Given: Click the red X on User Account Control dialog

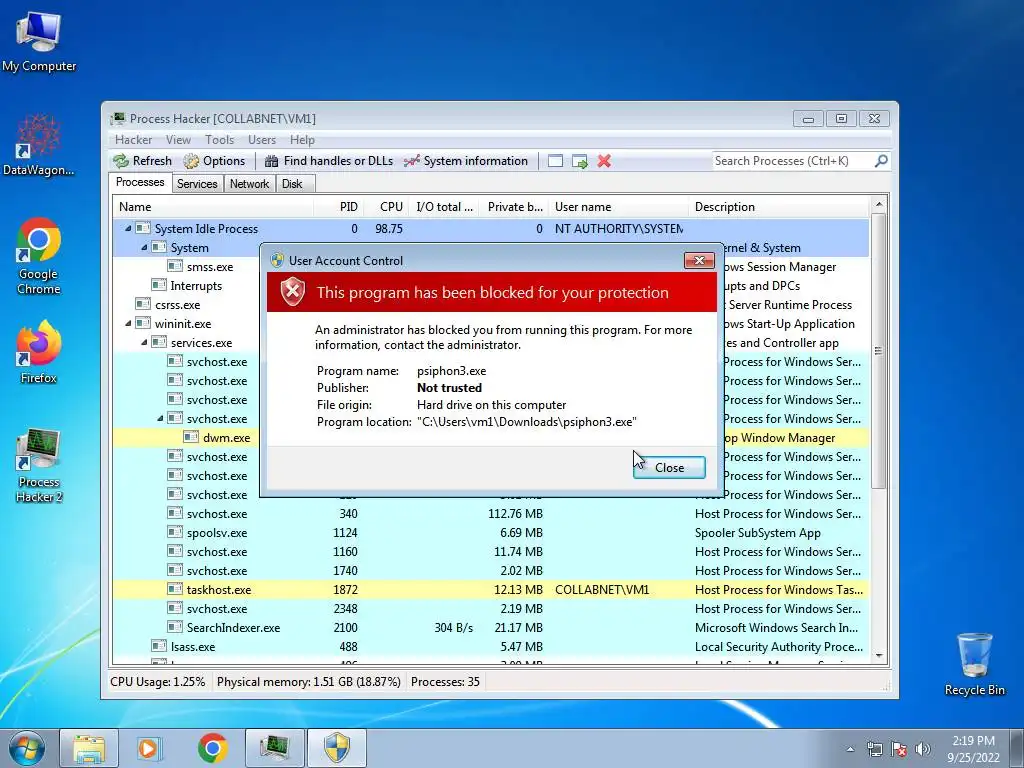Looking at the screenshot, I should click(699, 261).
